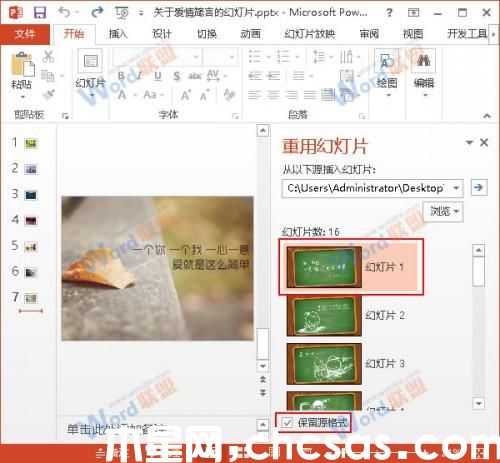
Task: Click the Previous Slide double arrow
Action: [263, 379]
